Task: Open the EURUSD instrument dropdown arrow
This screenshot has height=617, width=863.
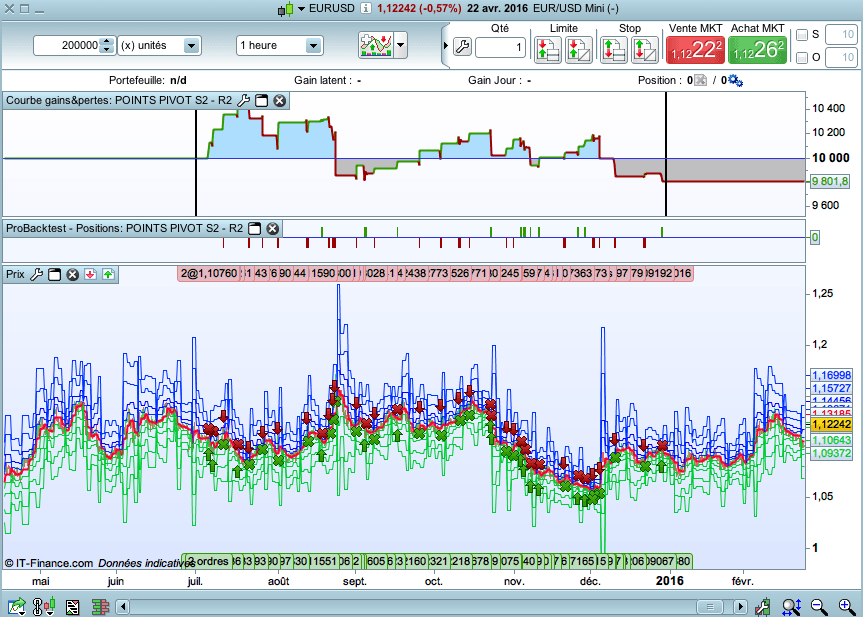Action: (301, 9)
